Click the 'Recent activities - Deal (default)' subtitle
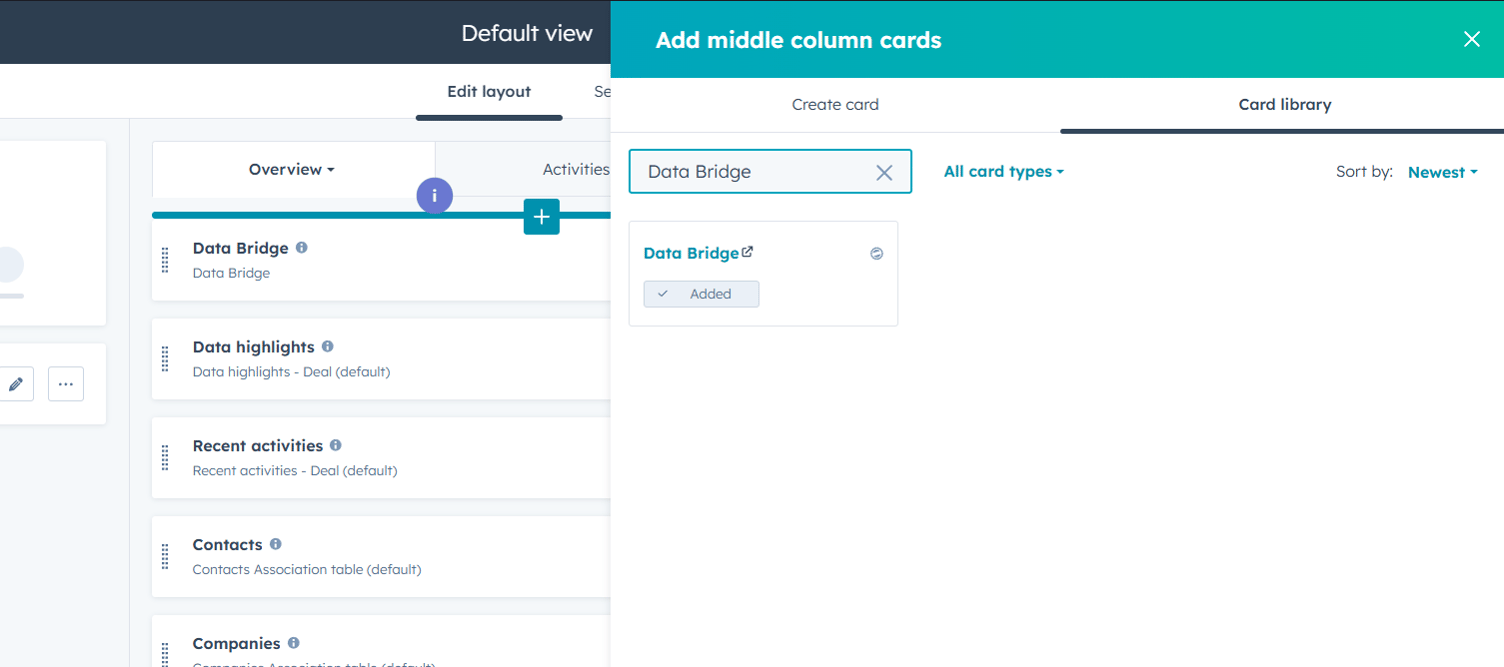This screenshot has width=1504, height=667. coord(295,471)
